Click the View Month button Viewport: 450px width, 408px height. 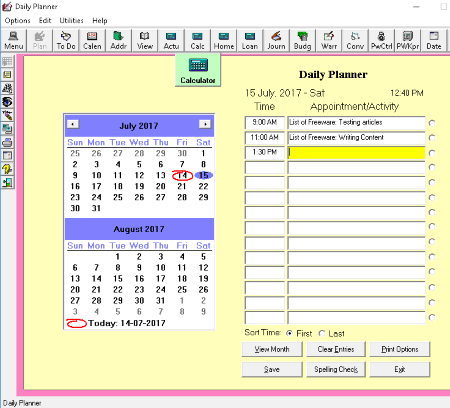[x=272, y=349]
